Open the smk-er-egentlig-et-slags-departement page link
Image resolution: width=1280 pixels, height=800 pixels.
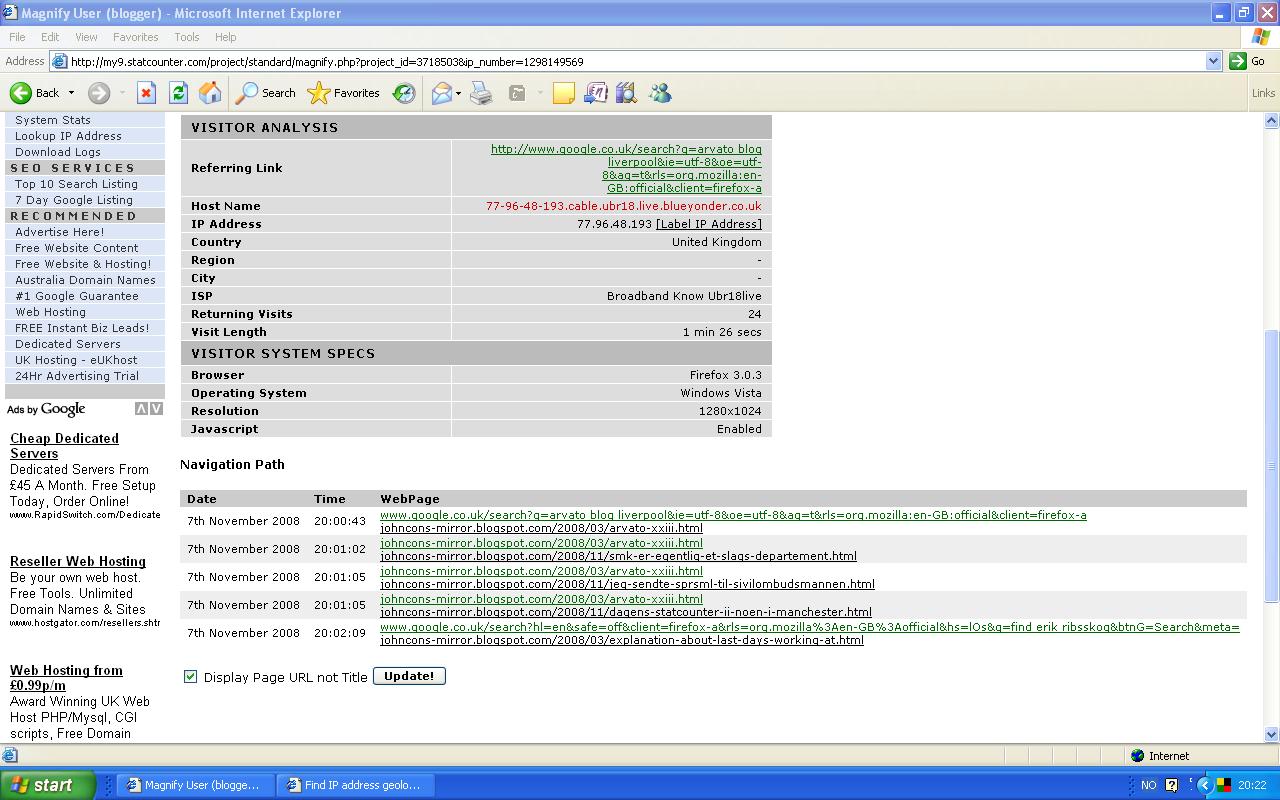pos(618,556)
